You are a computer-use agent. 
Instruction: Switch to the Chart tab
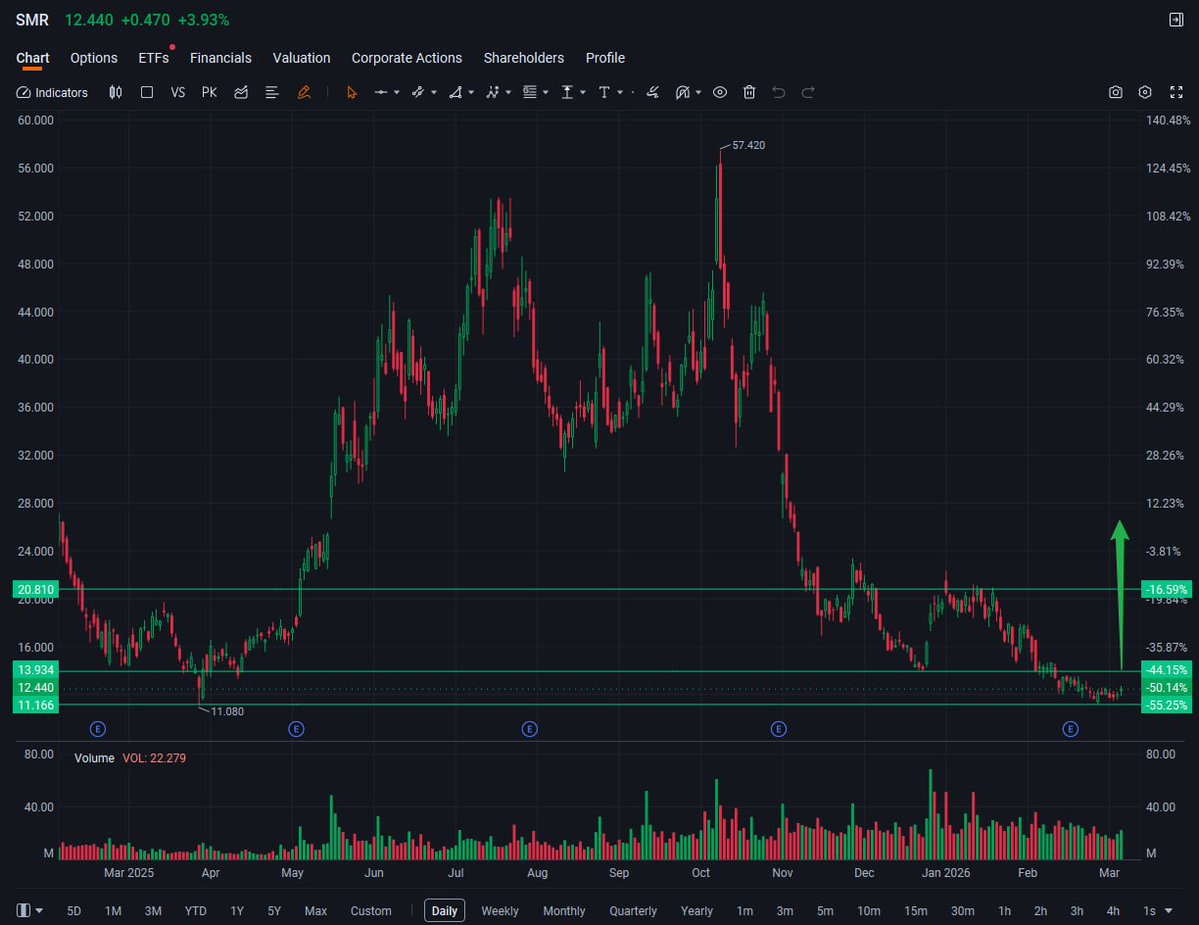(32, 58)
